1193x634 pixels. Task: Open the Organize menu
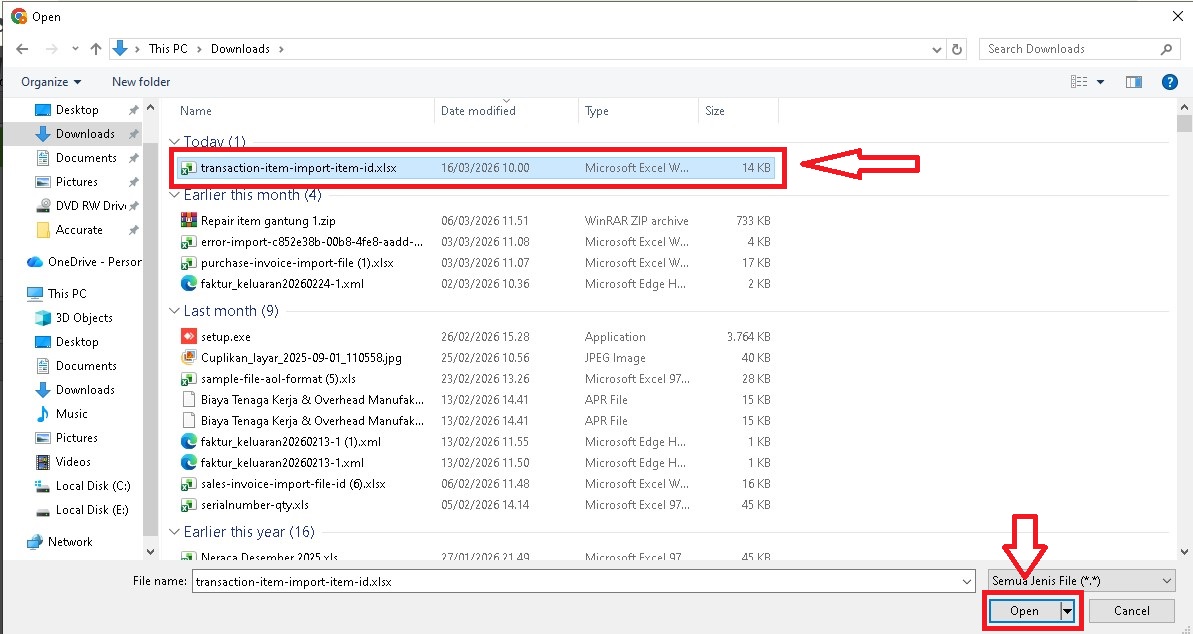point(51,82)
